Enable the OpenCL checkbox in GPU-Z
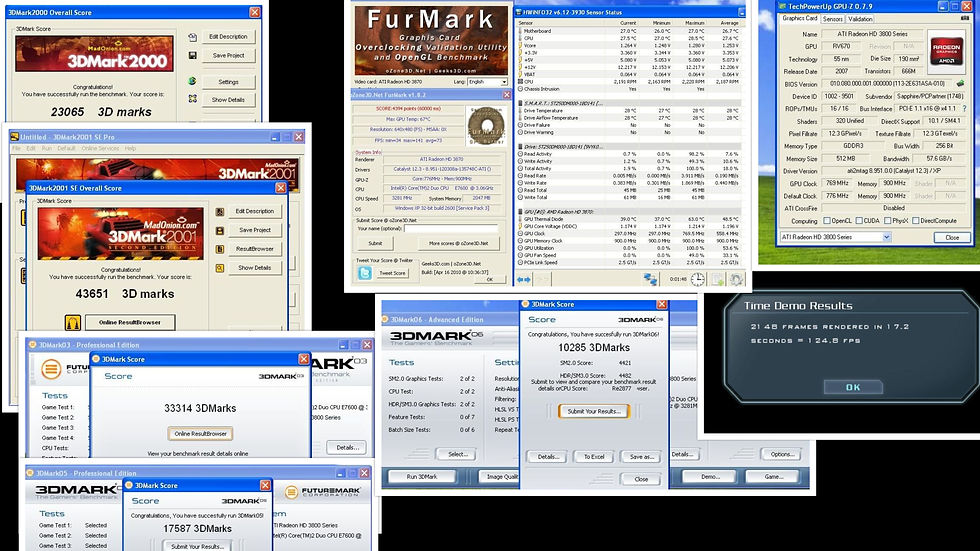The height and width of the screenshot is (551, 980). pos(827,221)
